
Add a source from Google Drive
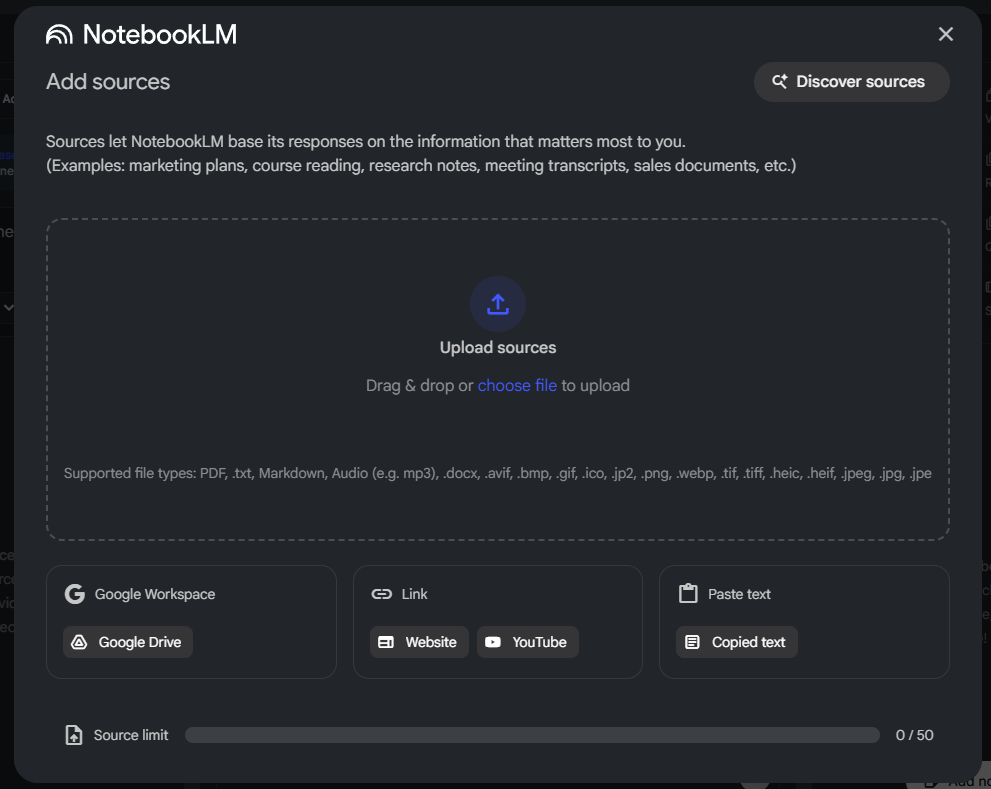pyautogui.click(x=128, y=642)
